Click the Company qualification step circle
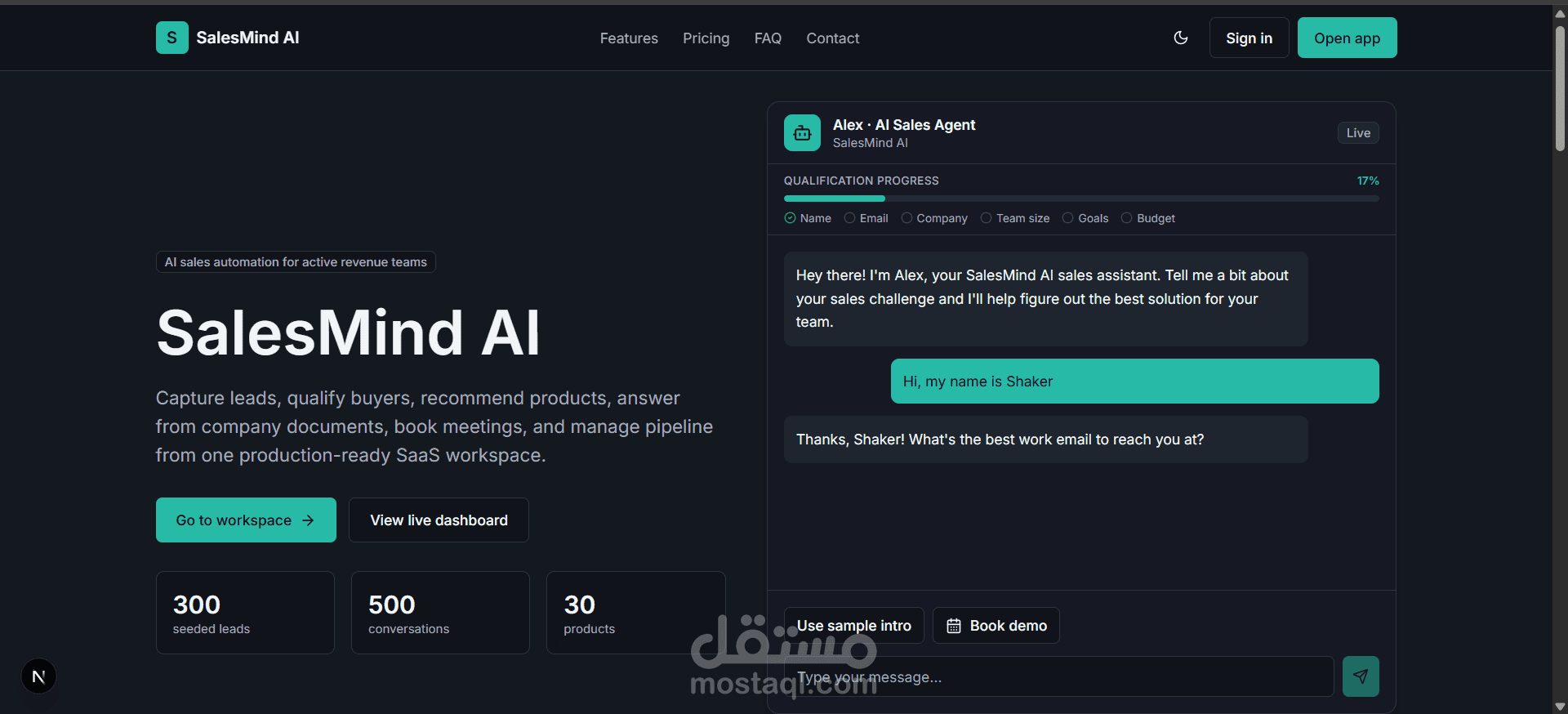Image resolution: width=1568 pixels, height=714 pixels. (906, 218)
